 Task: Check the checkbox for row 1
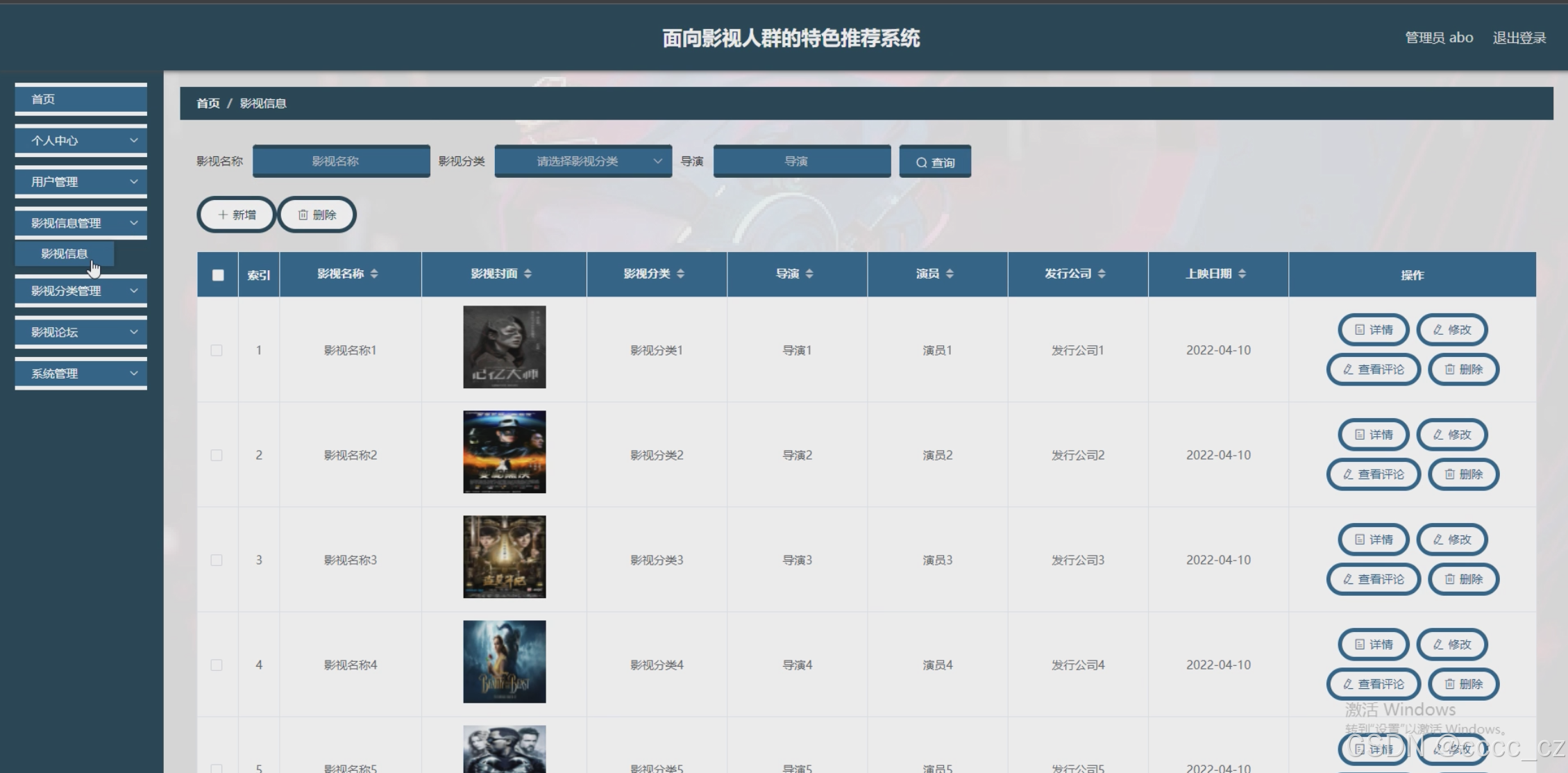(x=217, y=351)
